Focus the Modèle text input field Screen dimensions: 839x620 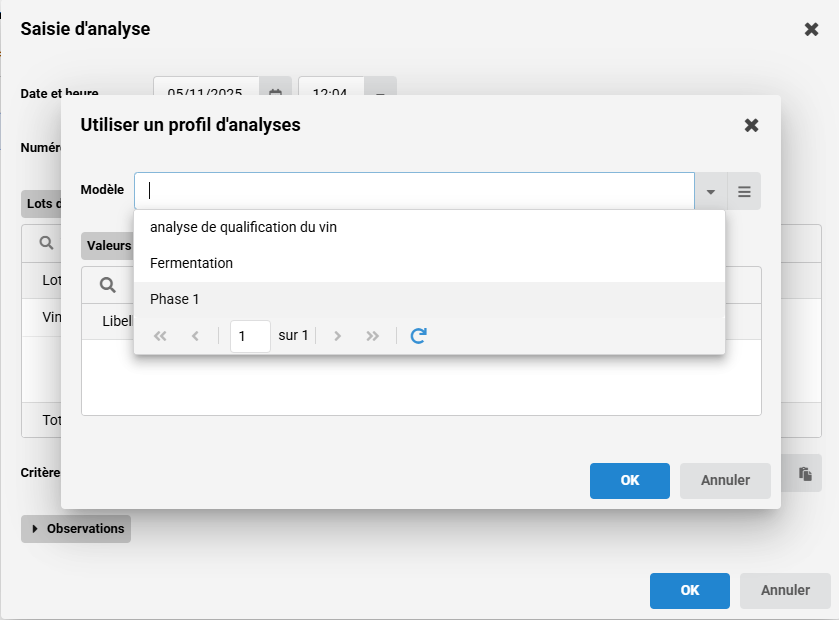click(415, 191)
